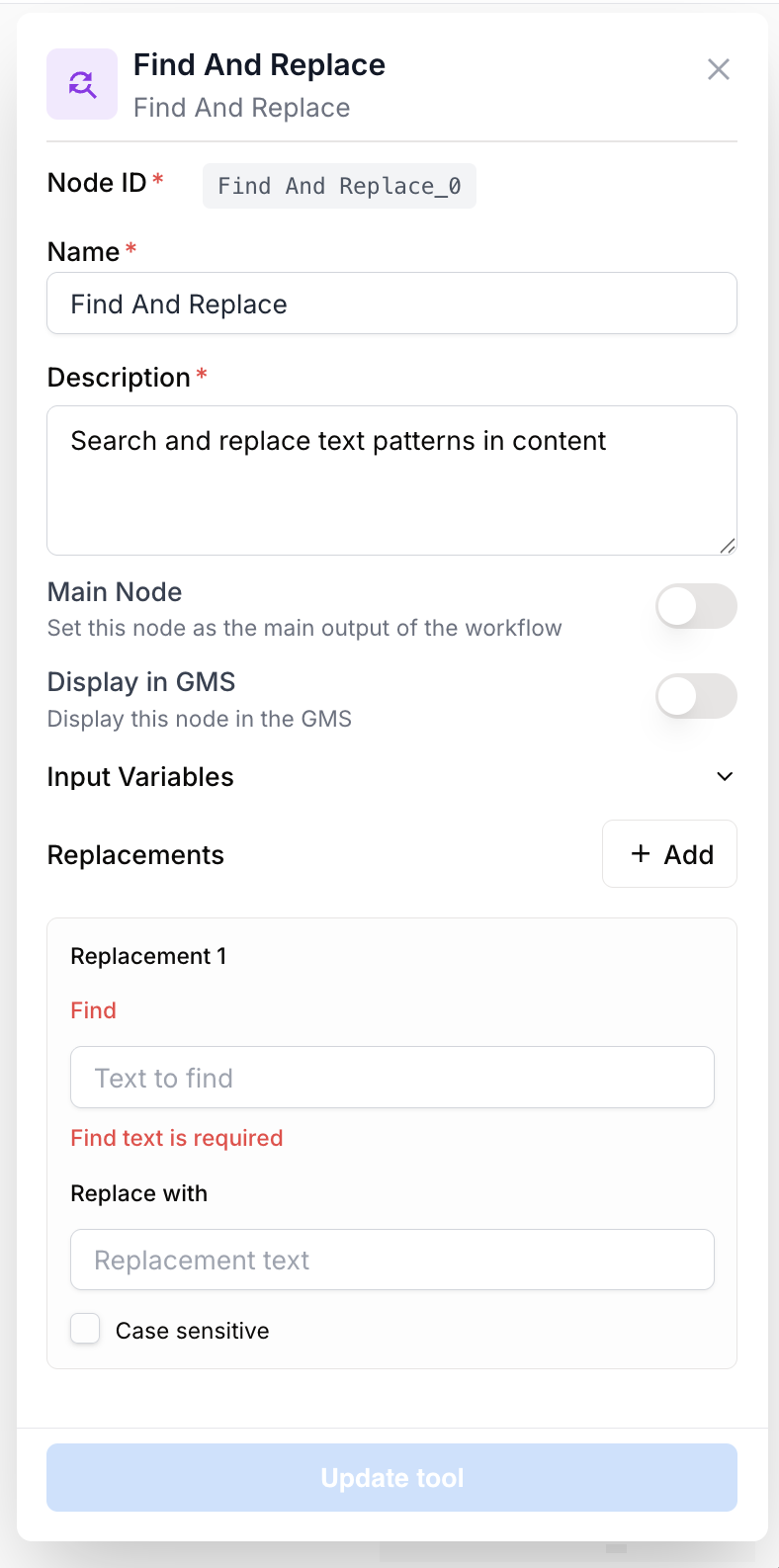Click the Find label in red
The width and height of the screenshot is (779, 1568).
[93, 1010]
